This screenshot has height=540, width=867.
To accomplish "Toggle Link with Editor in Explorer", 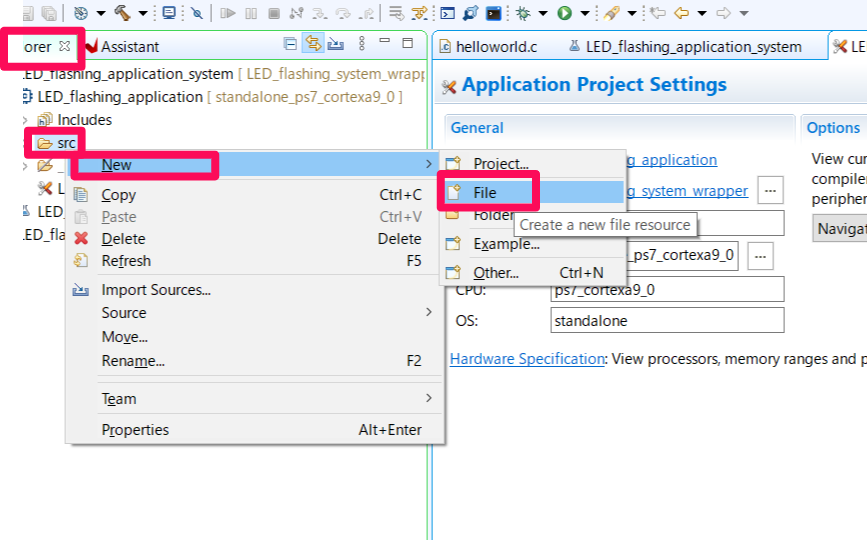I will pos(313,43).
